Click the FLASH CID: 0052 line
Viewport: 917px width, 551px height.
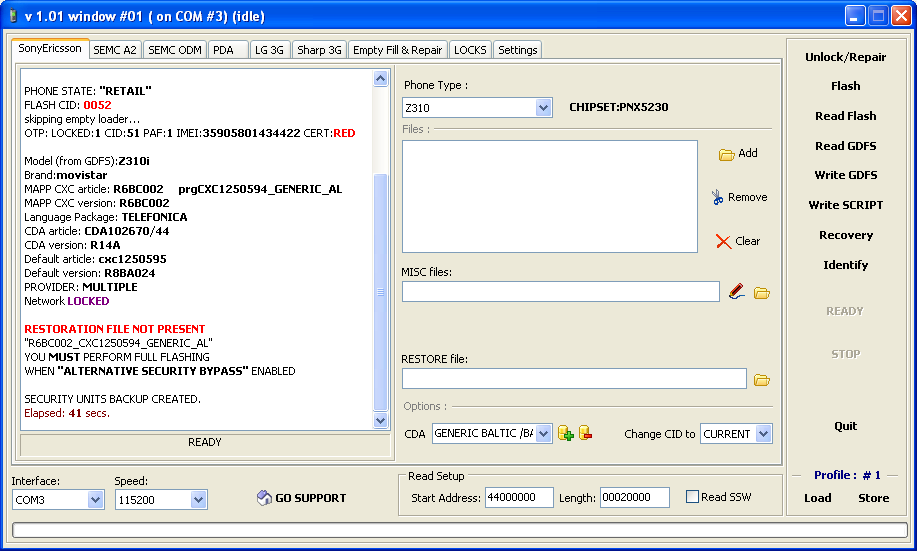(x=68, y=105)
